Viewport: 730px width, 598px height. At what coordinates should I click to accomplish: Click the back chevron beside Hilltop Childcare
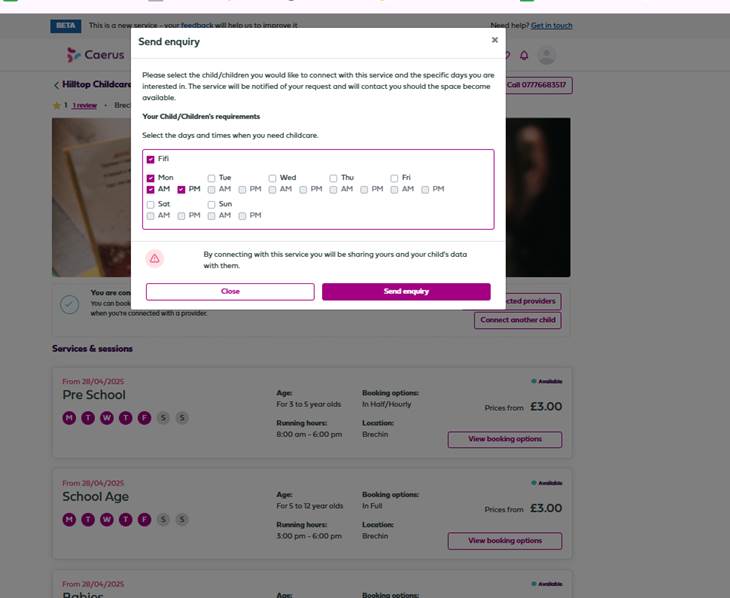56,86
